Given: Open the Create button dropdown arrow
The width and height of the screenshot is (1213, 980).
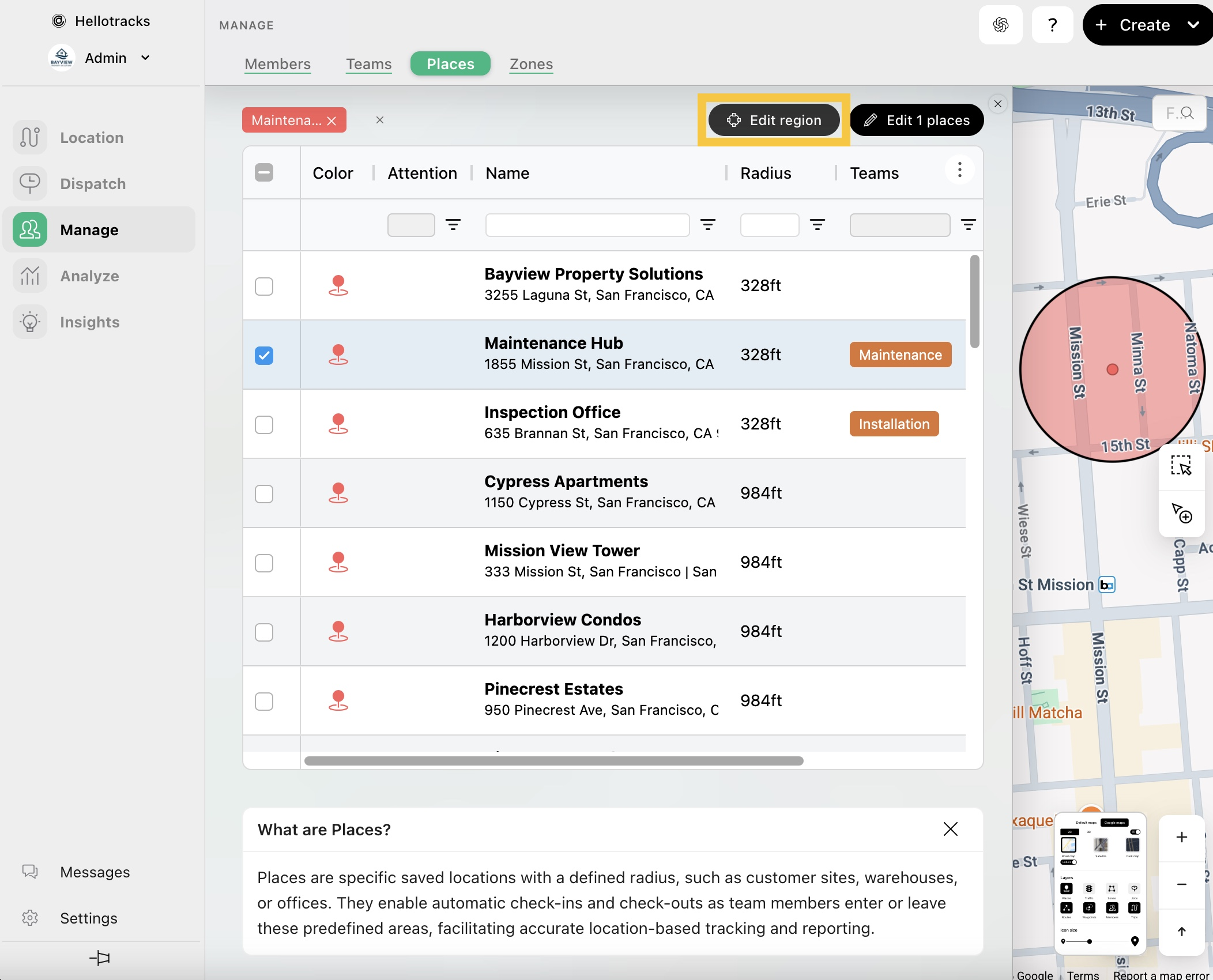Looking at the screenshot, I should click(1193, 25).
